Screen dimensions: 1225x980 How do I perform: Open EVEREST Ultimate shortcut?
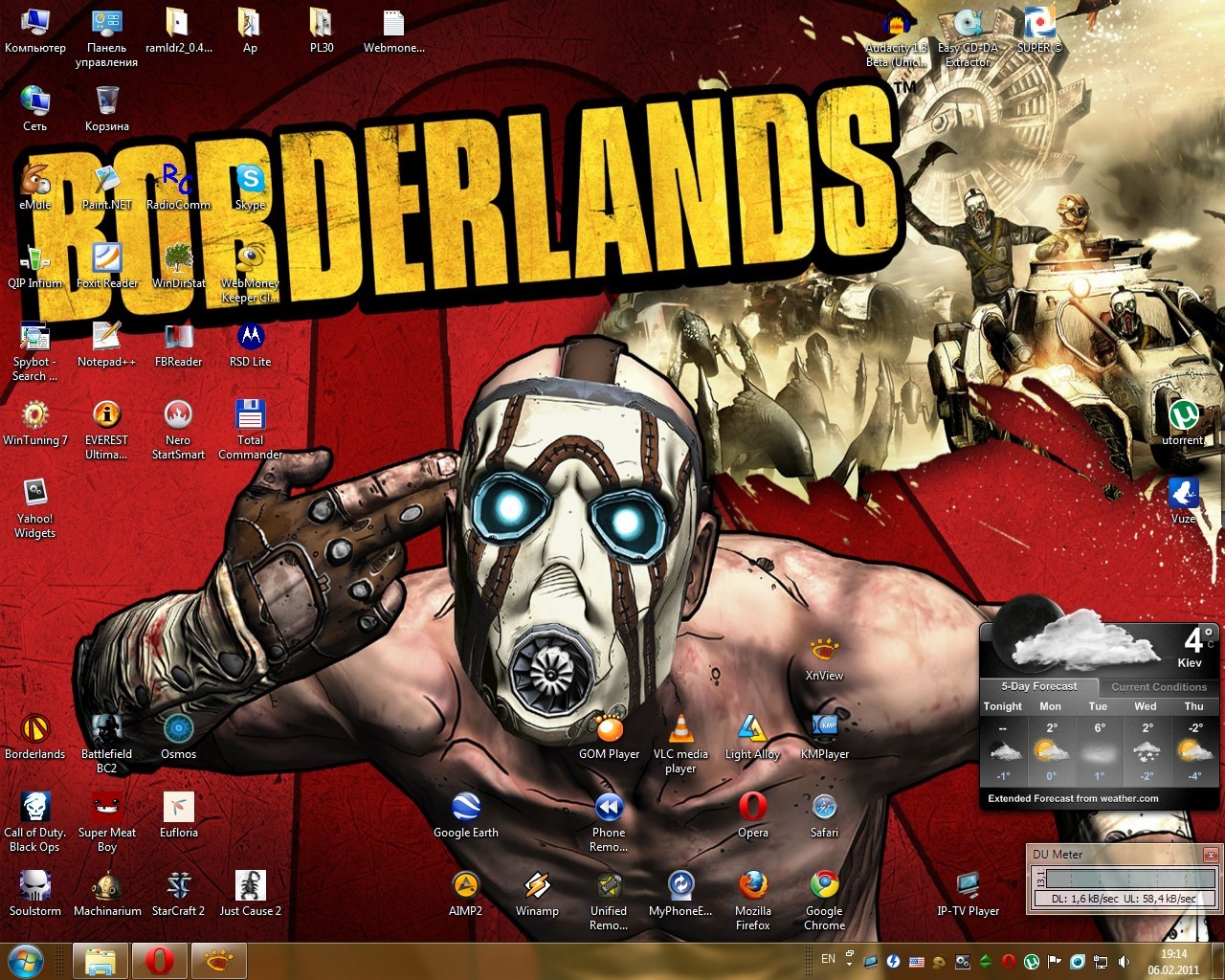pos(107,429)
